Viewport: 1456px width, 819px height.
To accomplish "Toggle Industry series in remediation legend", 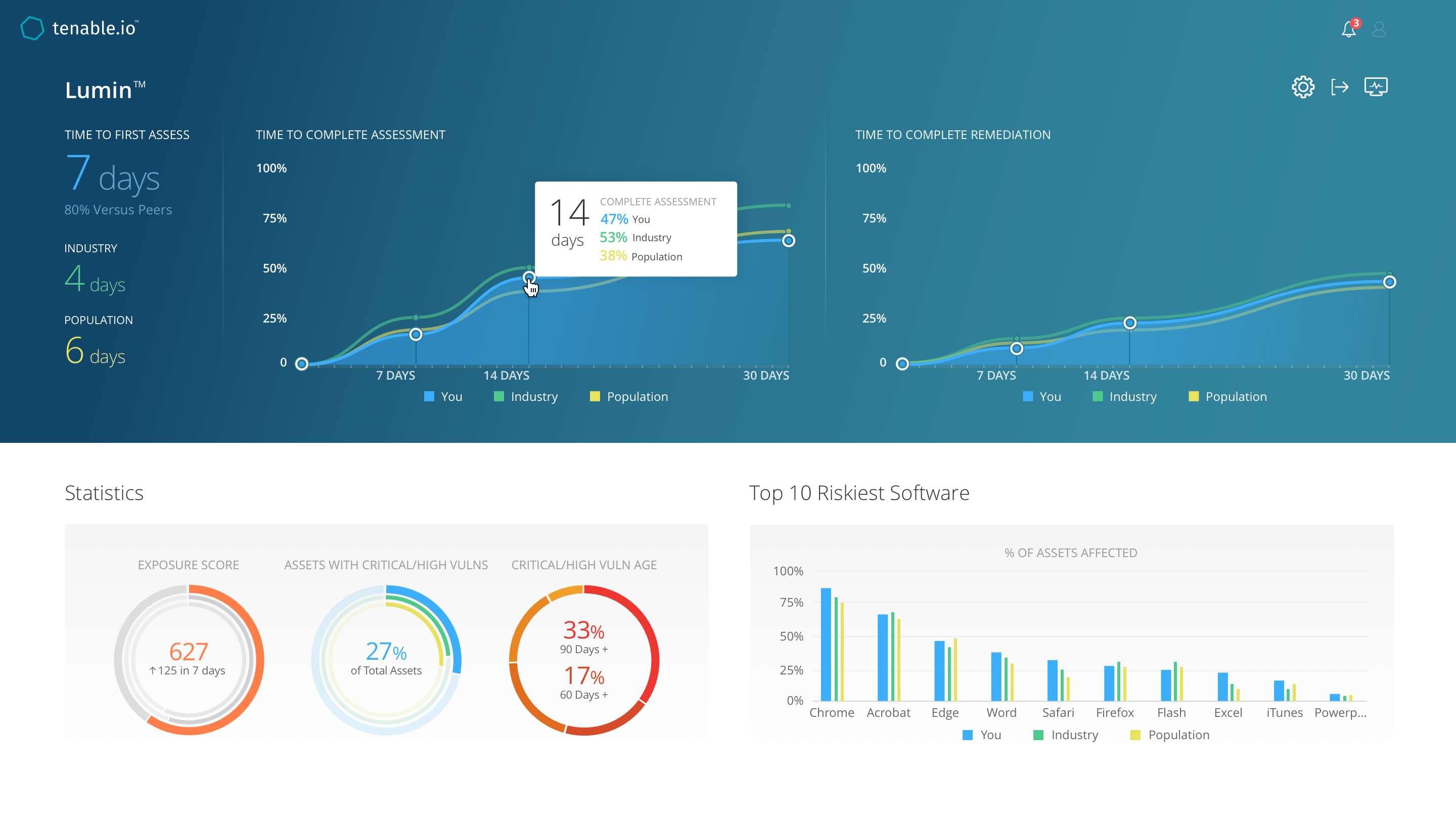I will click(1133, 396).
